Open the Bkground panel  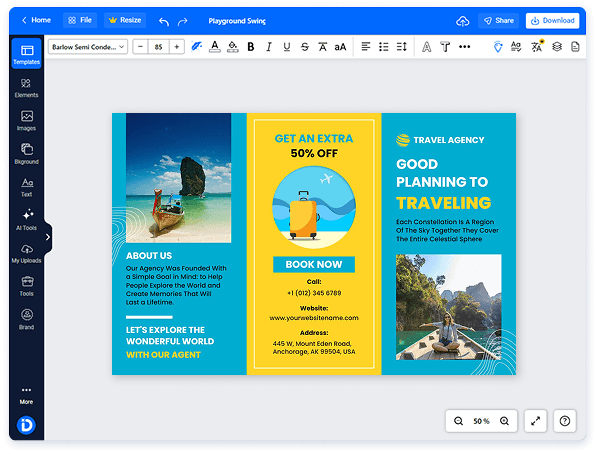(x=26, y=154)
